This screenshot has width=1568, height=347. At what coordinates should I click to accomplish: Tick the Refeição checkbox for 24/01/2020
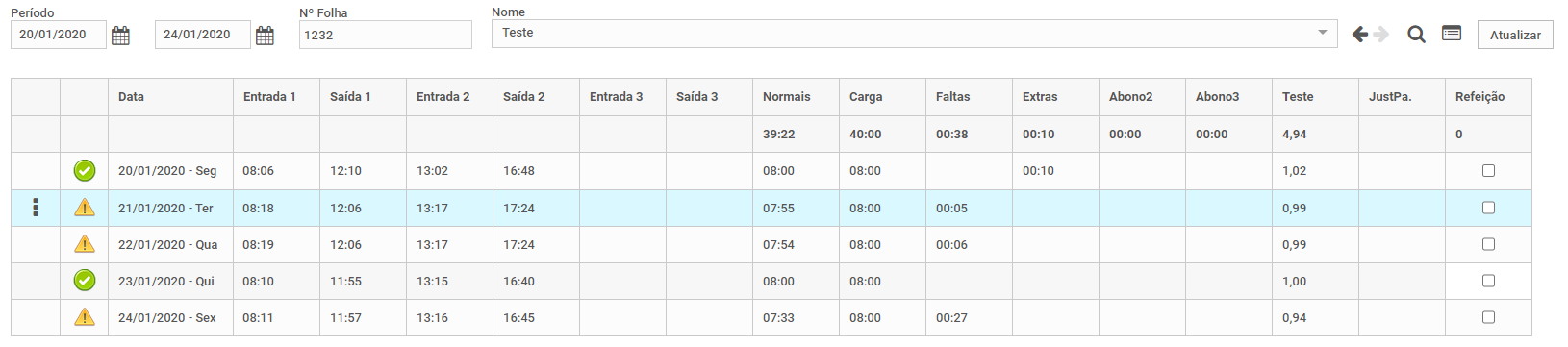coord(1488,317)
